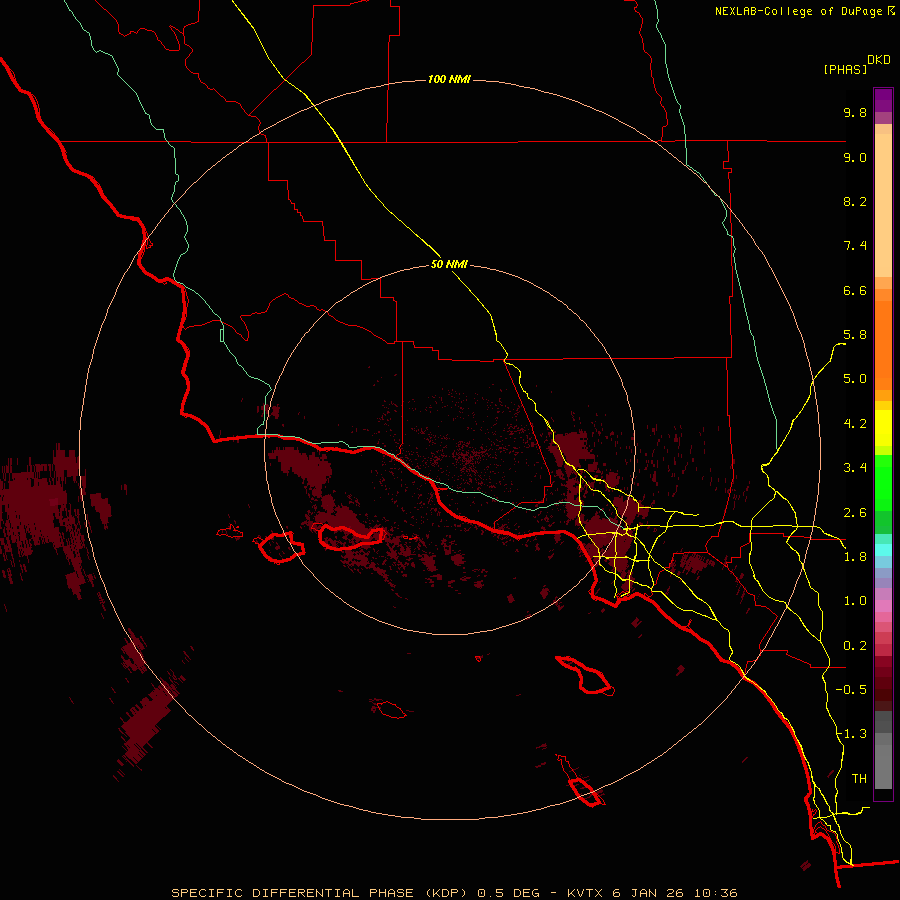Click the 8.2 legend value
This screenshot has width=900, height=900.
point(855,201)
